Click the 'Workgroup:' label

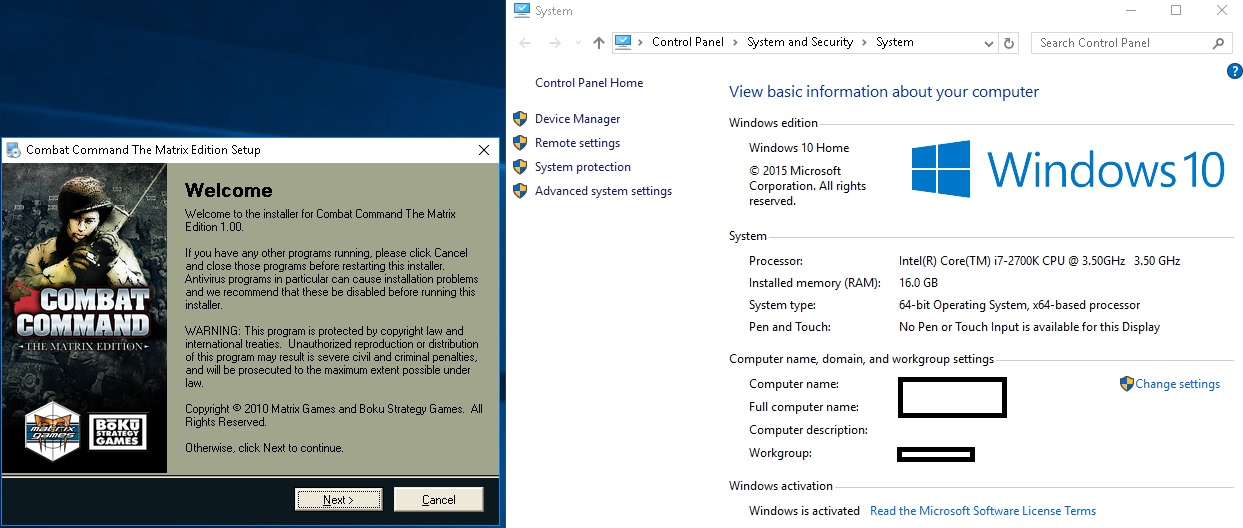coord(780,453)
